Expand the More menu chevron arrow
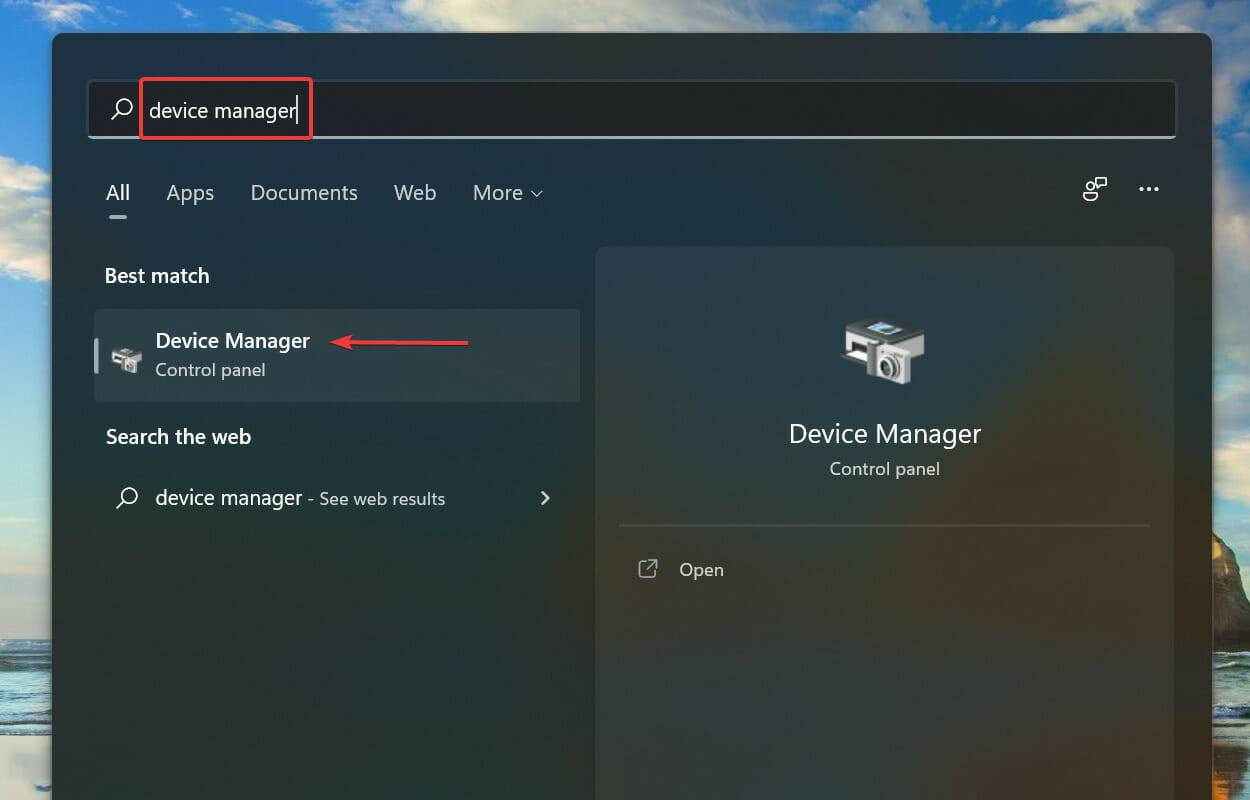 [x=537, y=194]
